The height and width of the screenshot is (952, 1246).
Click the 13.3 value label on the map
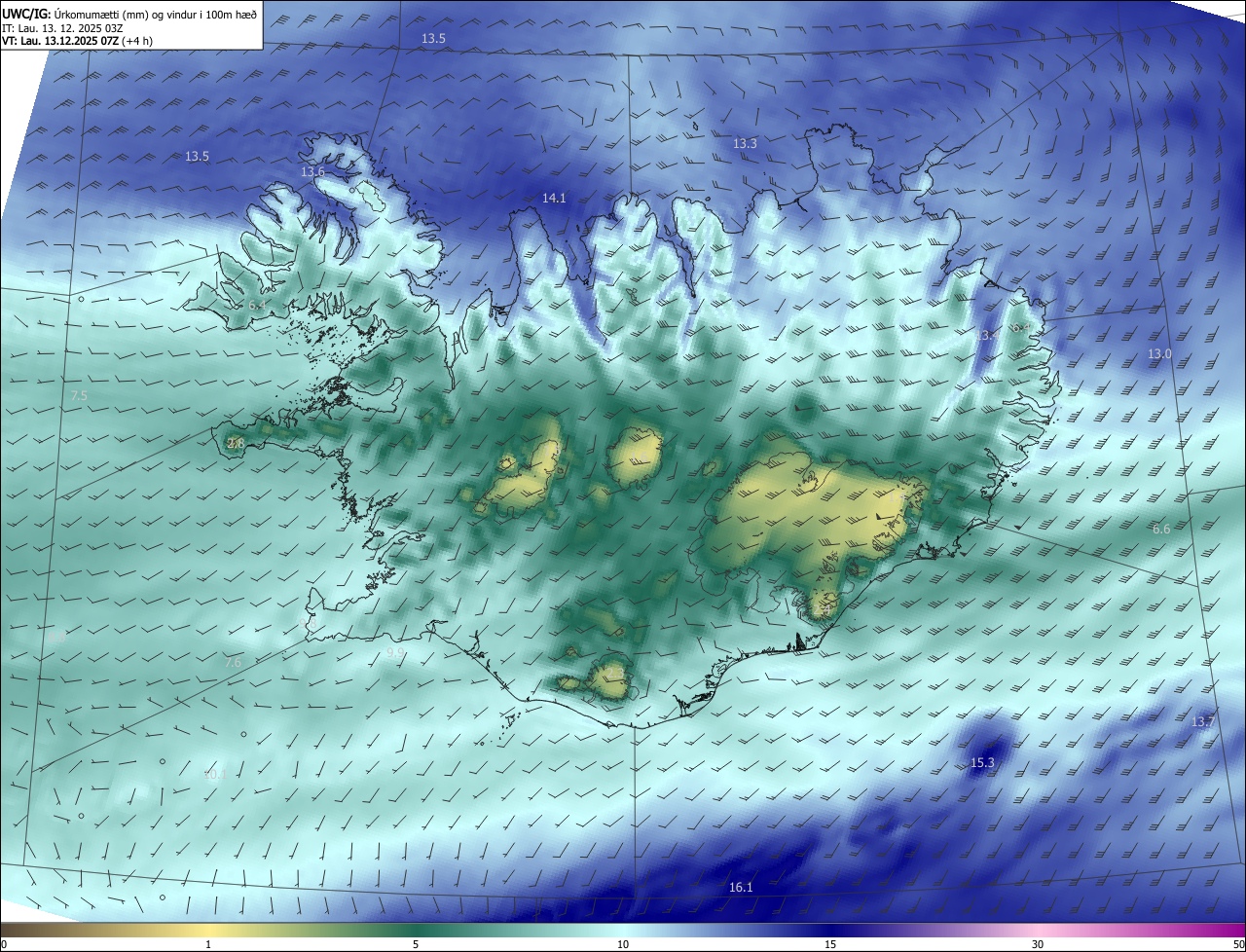(x=745, y=143)
